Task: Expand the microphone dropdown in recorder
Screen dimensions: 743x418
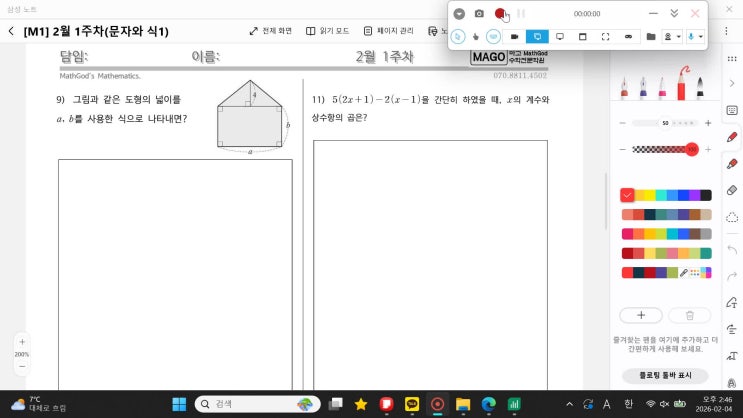Action: coord(701,36)
